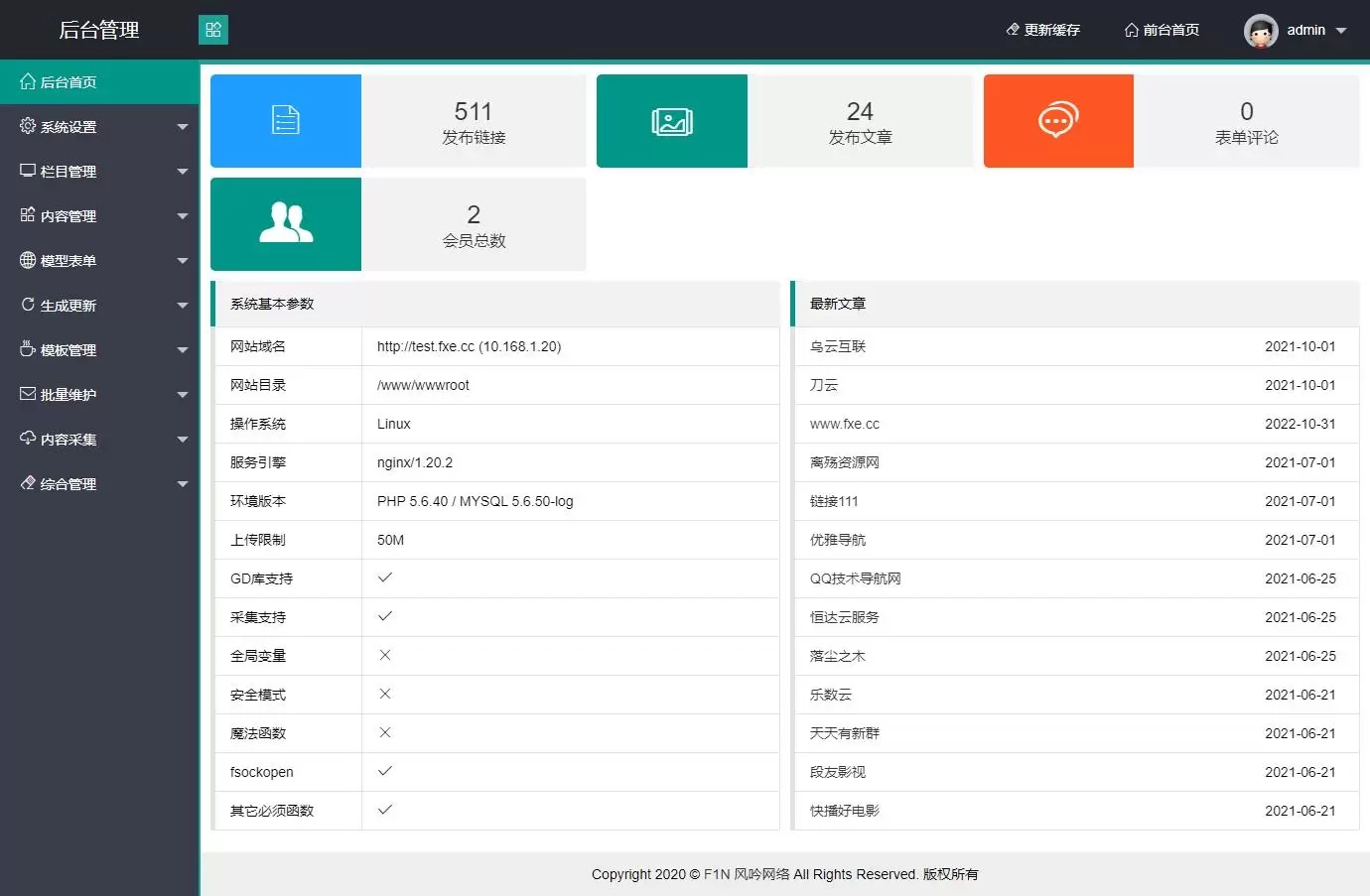This screenshot has height=896, width=1370.
Task: Click the 全局变量 cross icon
Action: pyautogui.click(x=385, y=655)
